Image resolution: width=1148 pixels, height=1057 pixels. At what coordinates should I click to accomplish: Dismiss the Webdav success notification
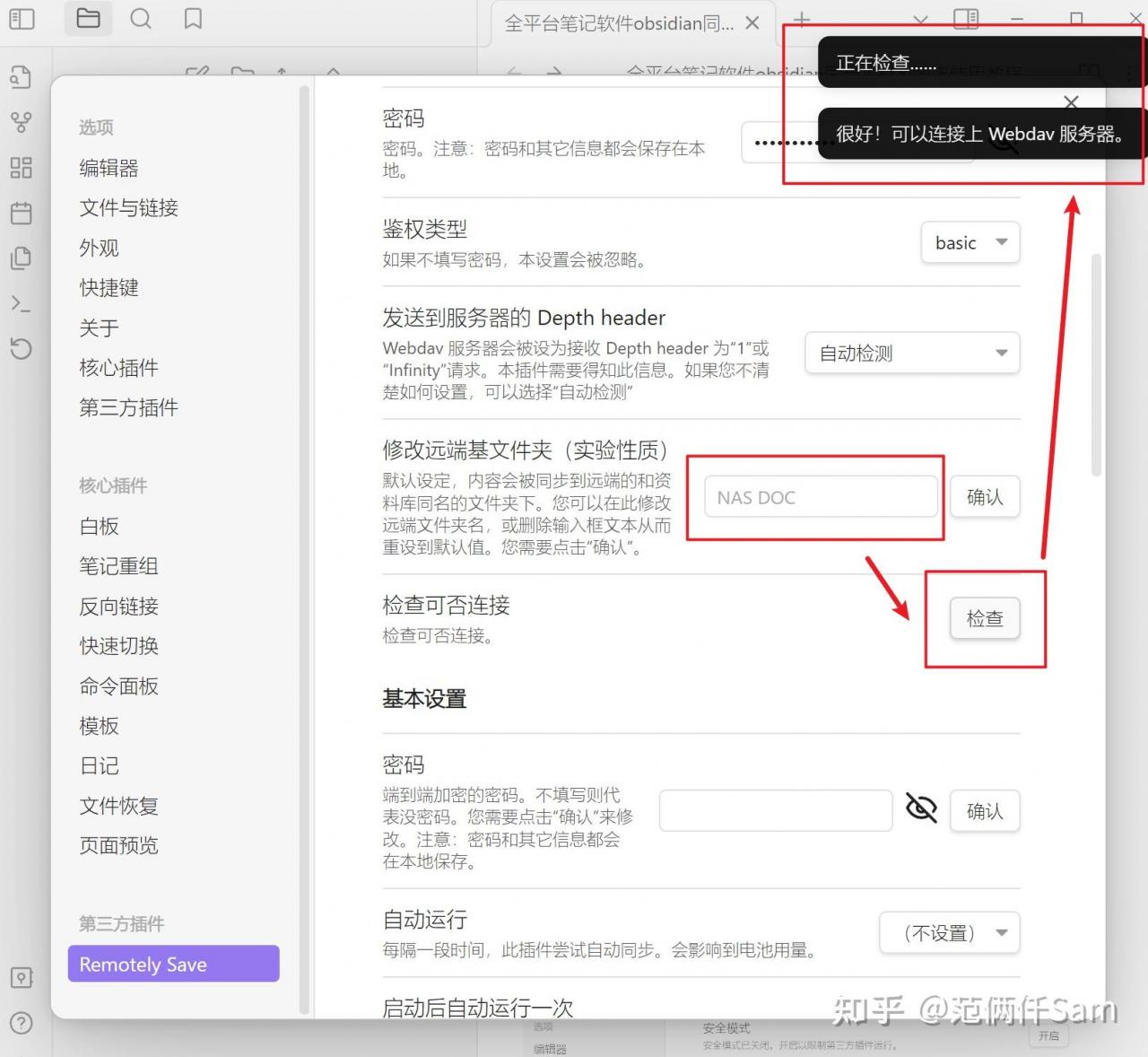coord(981,134)
